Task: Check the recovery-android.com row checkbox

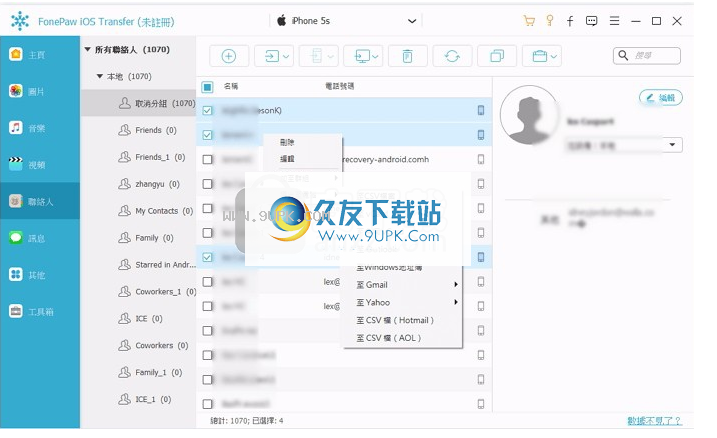Action: point(207,160)
